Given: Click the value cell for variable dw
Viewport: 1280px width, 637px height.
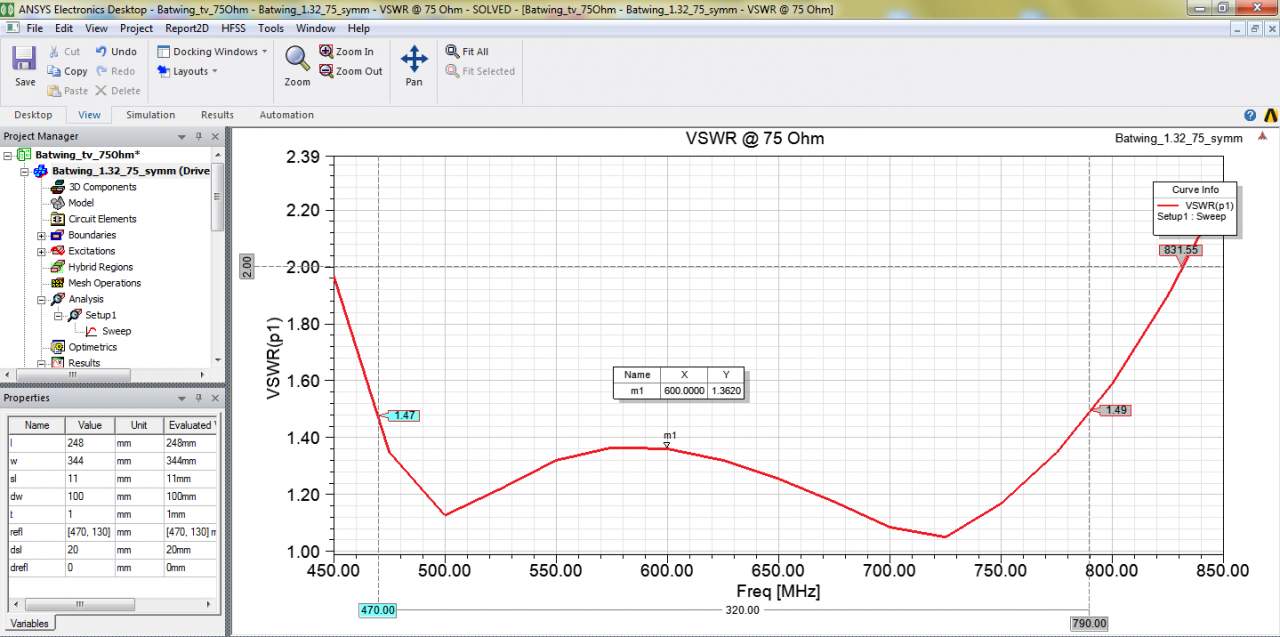Looking at the screenshot, I should pyautogui.click(x=89, y=496).
